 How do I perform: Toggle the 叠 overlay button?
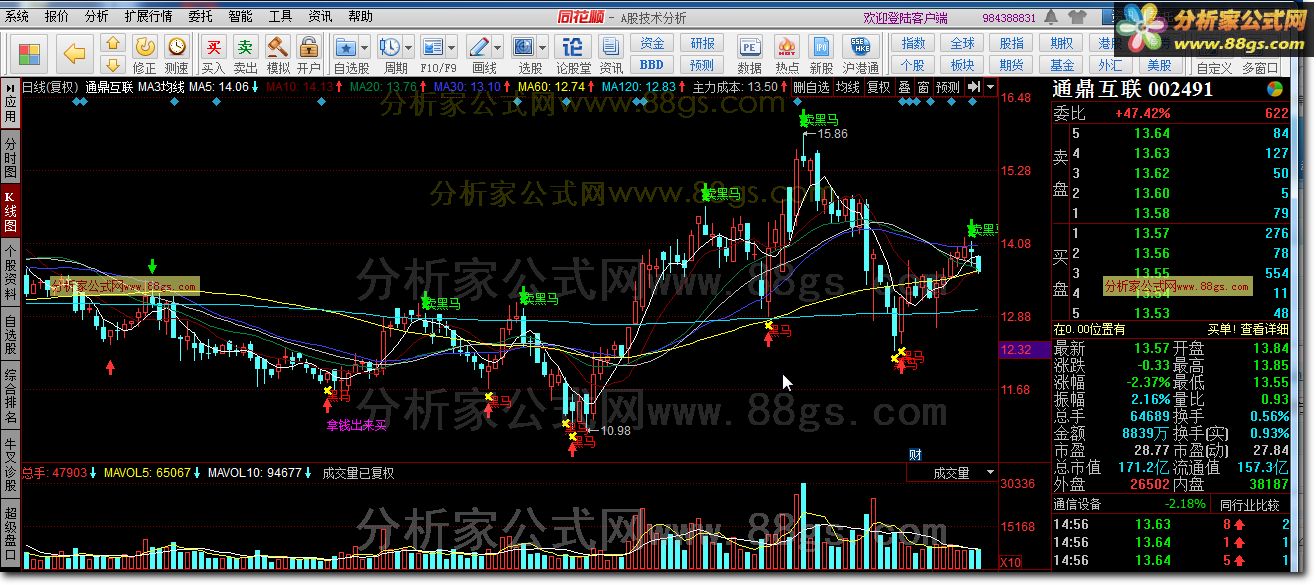coord(904,87)
